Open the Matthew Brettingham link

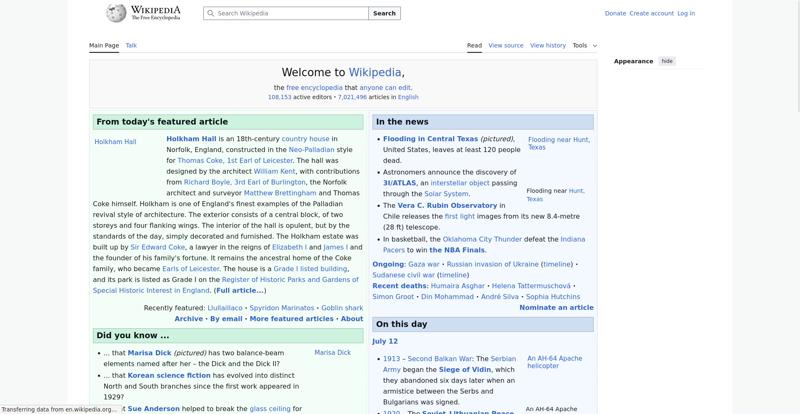pyautogui.click(x=280, y=193)
